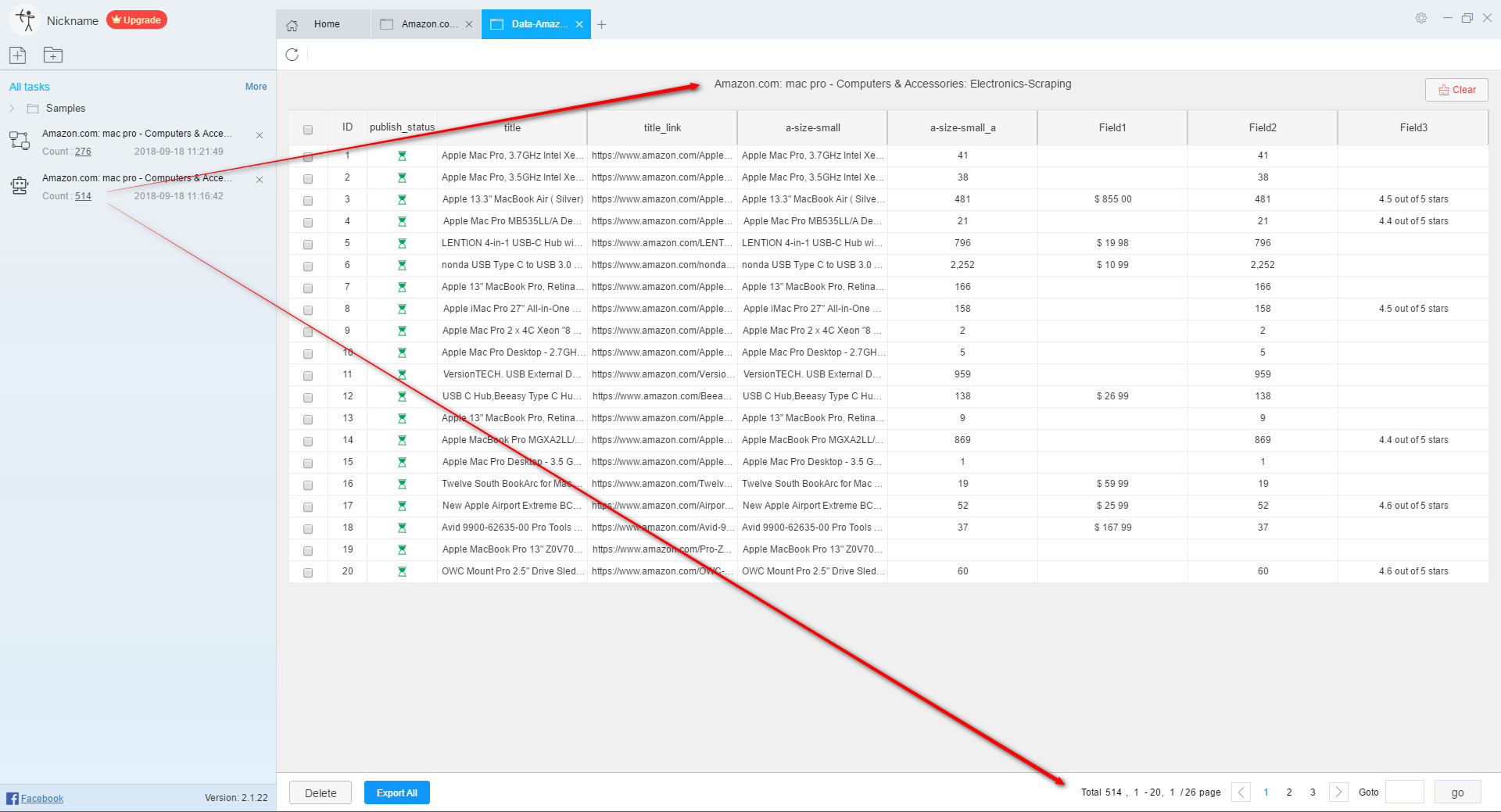Viewport: 1501px width, 812px height.
Task: Open a new tab with the plus icon
Action: coord(601,24)
